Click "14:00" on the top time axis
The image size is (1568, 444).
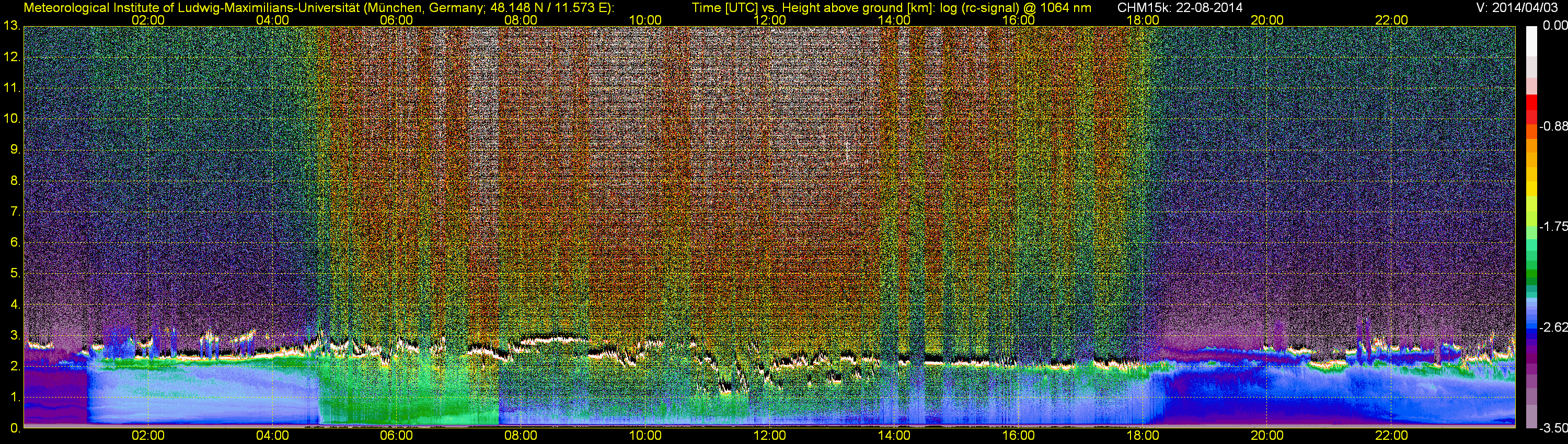click(894, 20)
